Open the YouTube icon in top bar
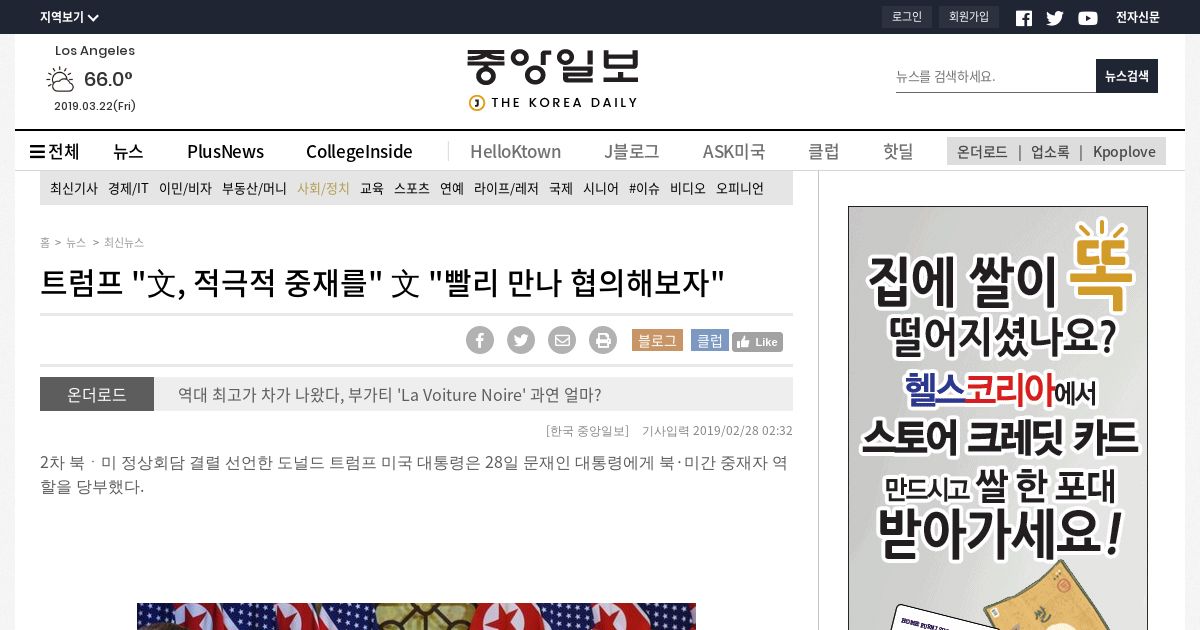This screenshot has height=630, width=1200. tap(1088, 18)
